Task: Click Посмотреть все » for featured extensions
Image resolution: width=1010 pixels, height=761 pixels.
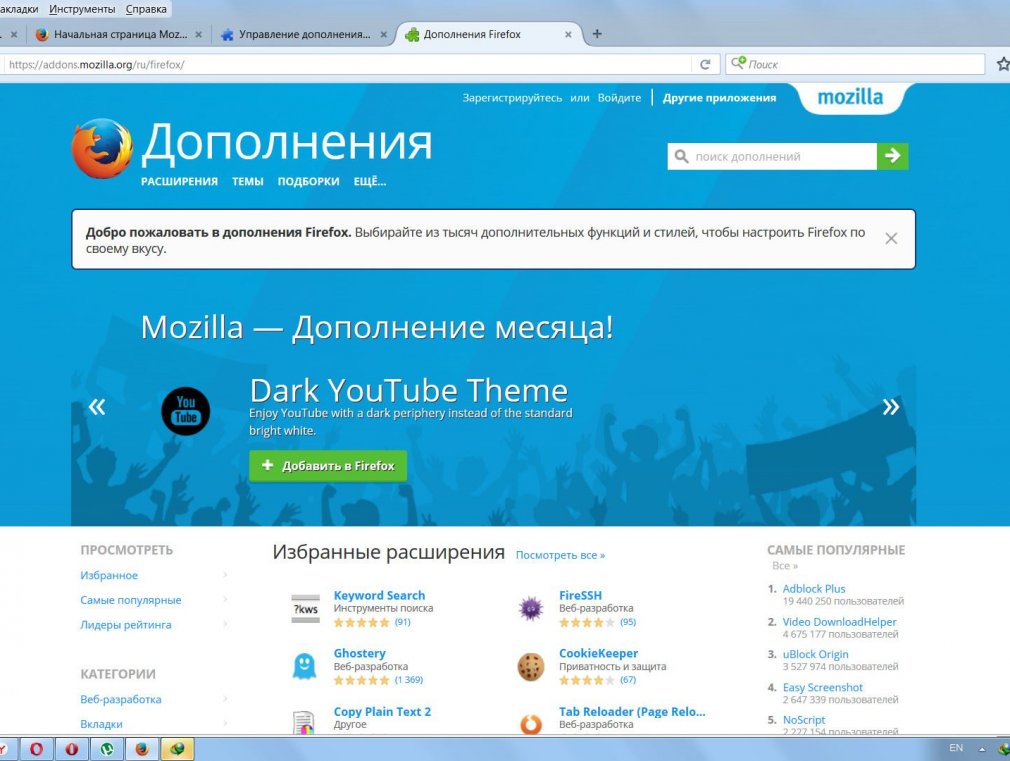Action: pyautogui.click(x=560, y=555)
